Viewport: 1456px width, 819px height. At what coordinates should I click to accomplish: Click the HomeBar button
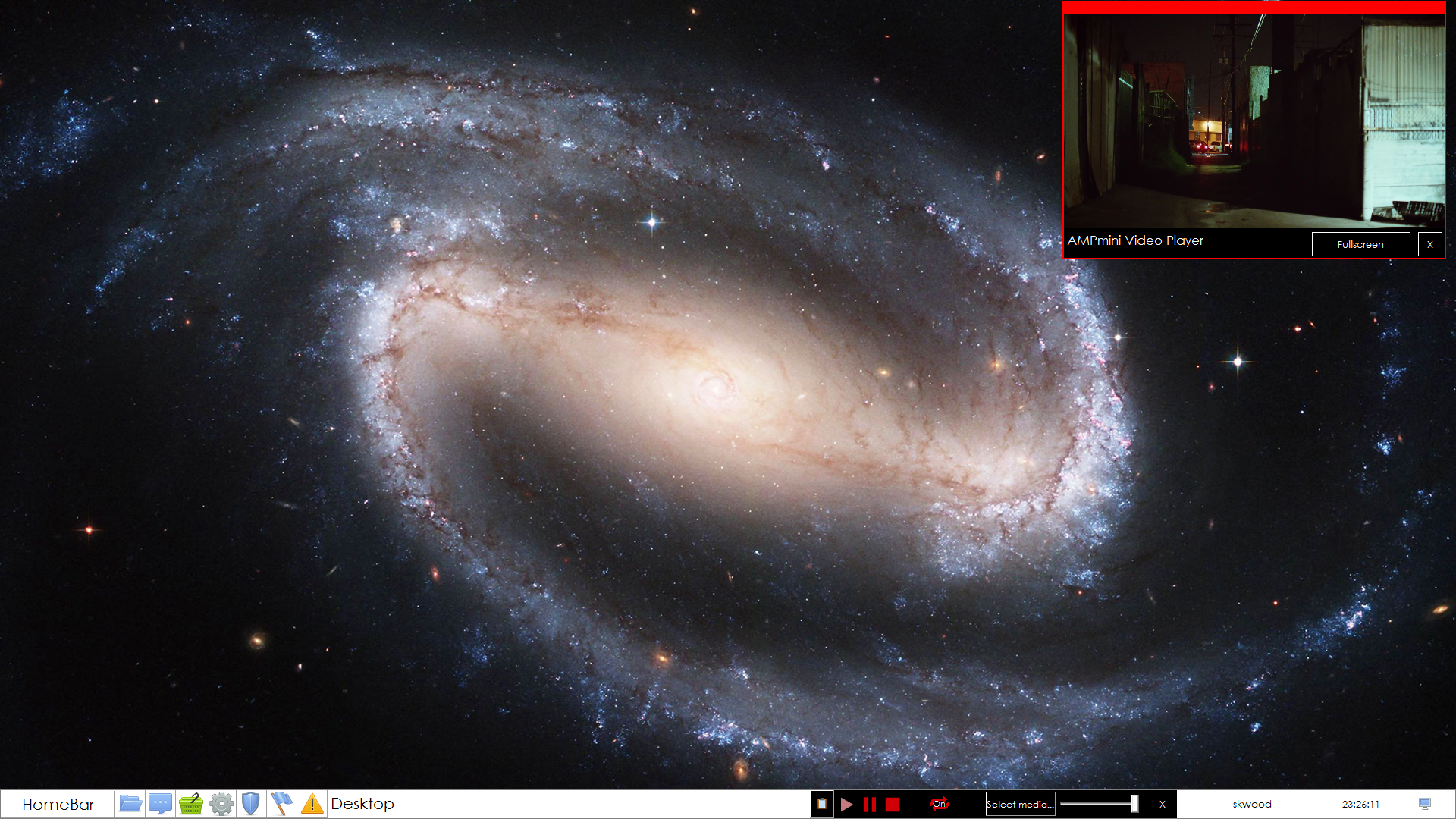58,804
